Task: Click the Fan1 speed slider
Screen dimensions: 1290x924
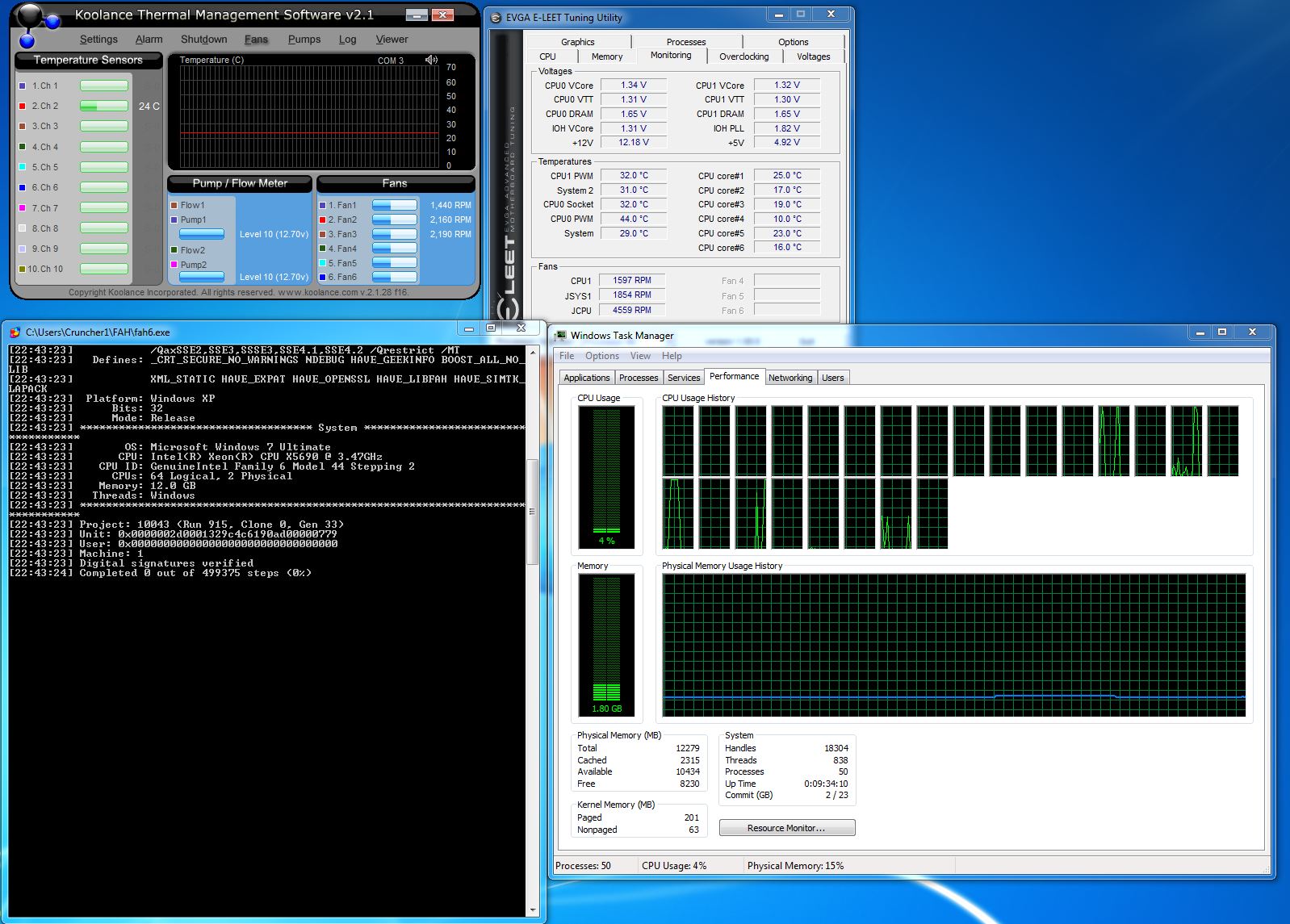Action: tap(394, 205)
